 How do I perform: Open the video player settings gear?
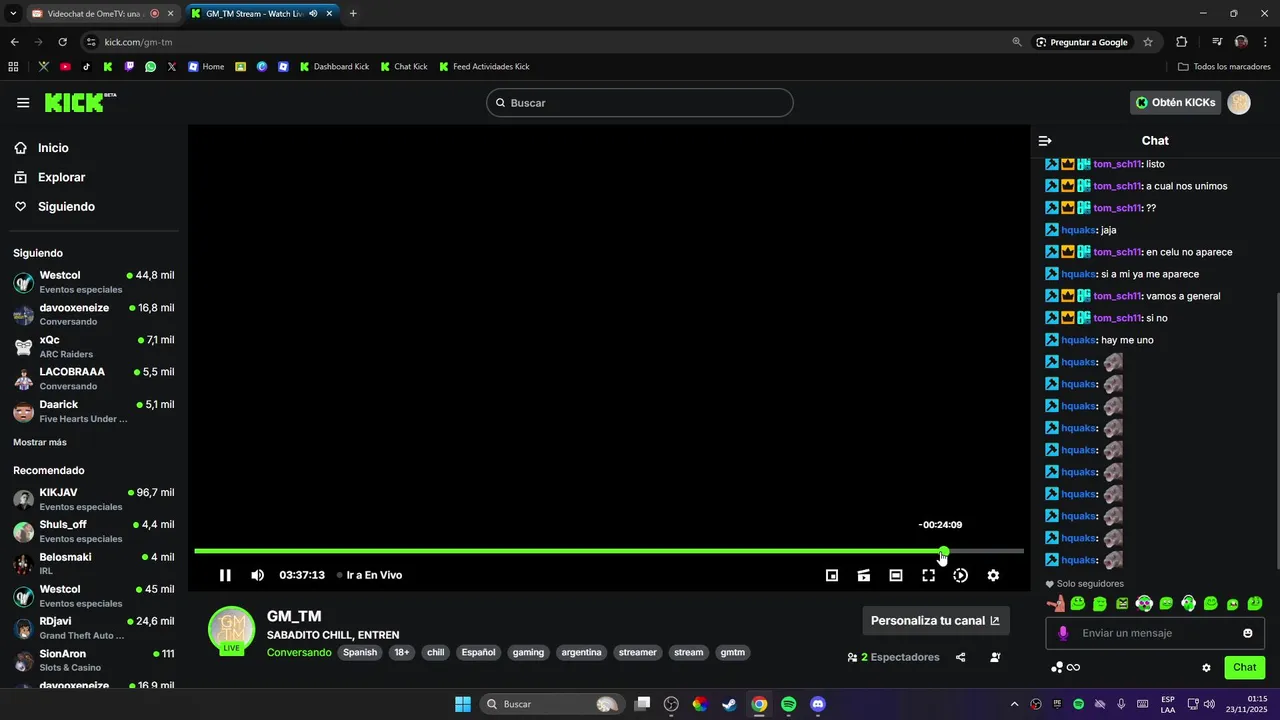[993, 575]
